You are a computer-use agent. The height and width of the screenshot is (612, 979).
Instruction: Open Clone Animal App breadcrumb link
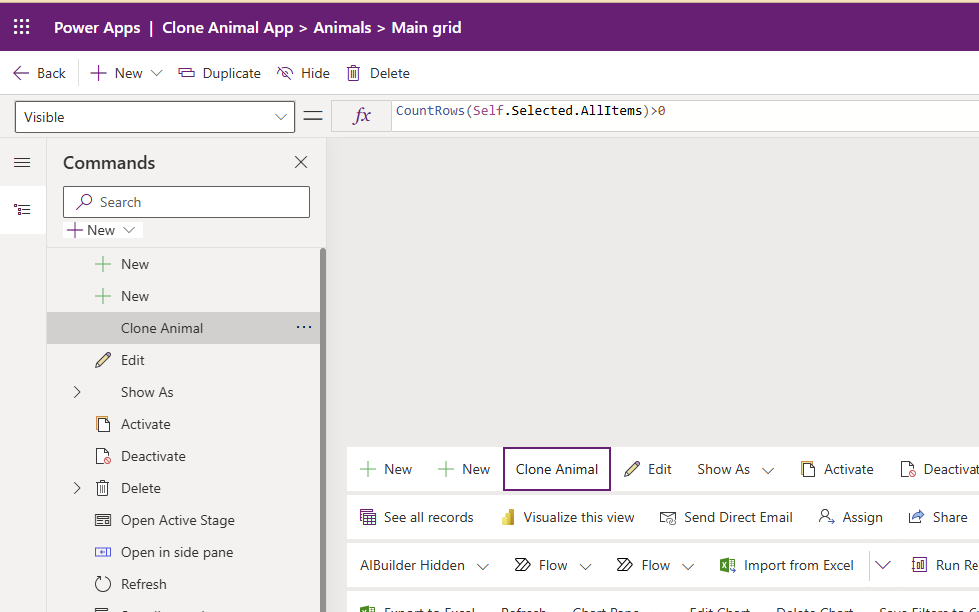pyautogui.click(x=227, y=27)
